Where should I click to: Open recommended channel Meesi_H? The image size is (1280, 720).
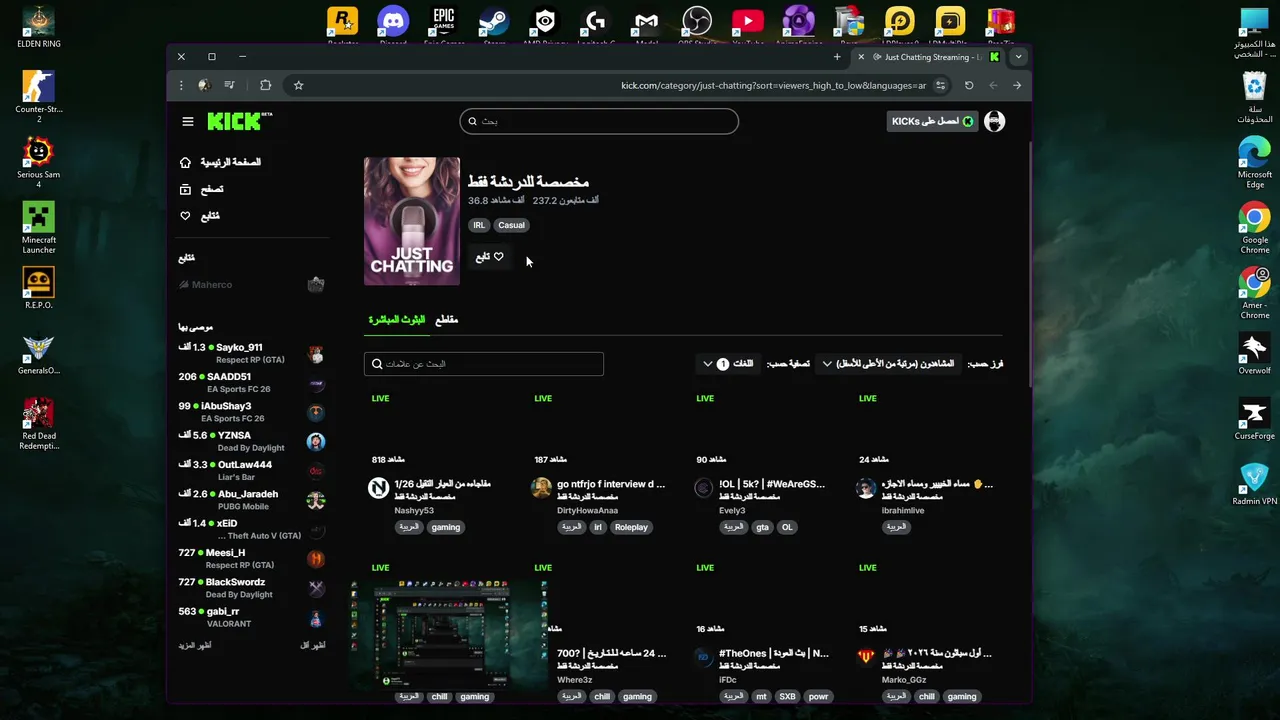pyautogui.click(x=252, y=558)
